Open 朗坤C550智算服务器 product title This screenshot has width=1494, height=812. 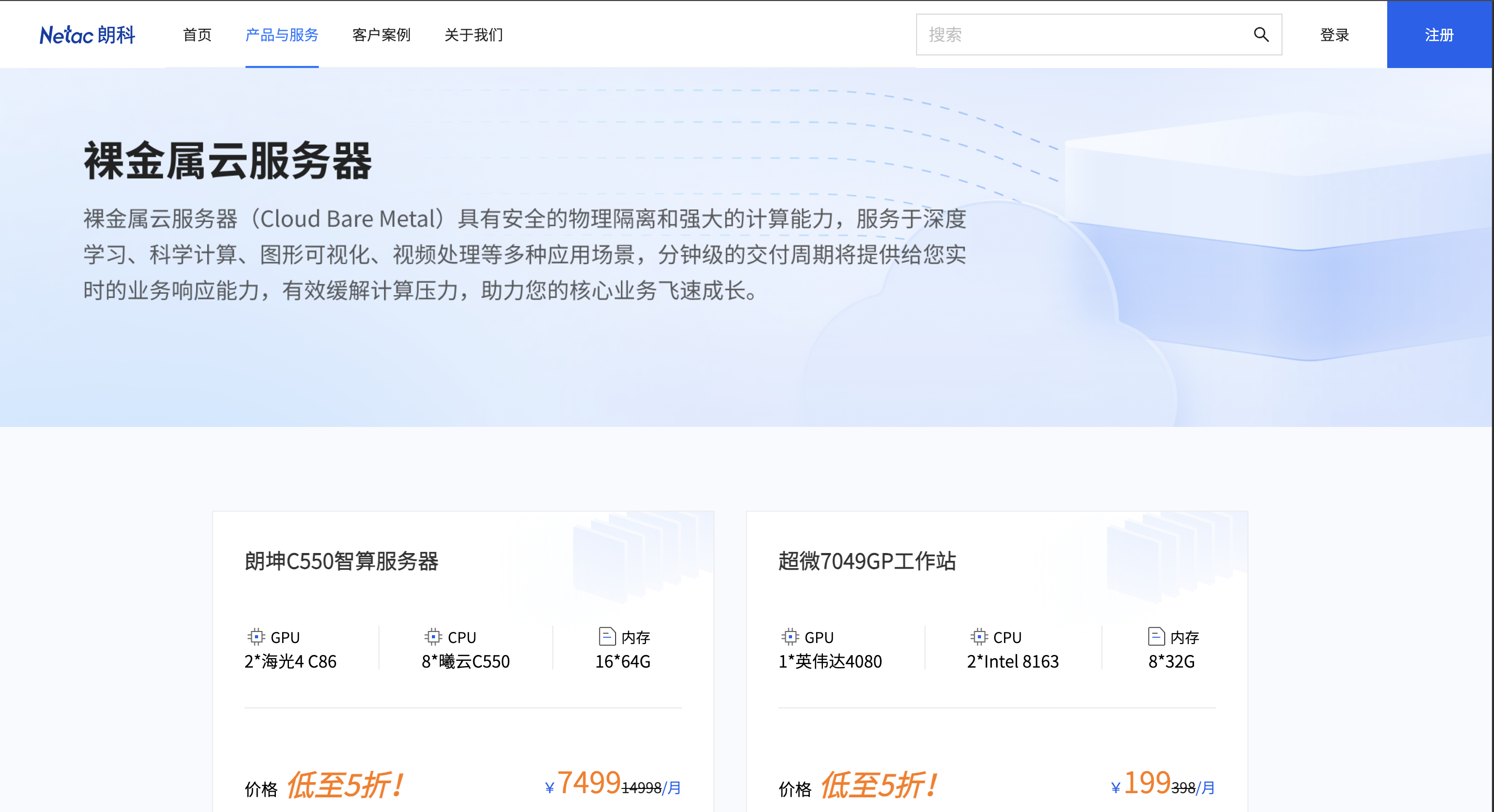point(341,561)
